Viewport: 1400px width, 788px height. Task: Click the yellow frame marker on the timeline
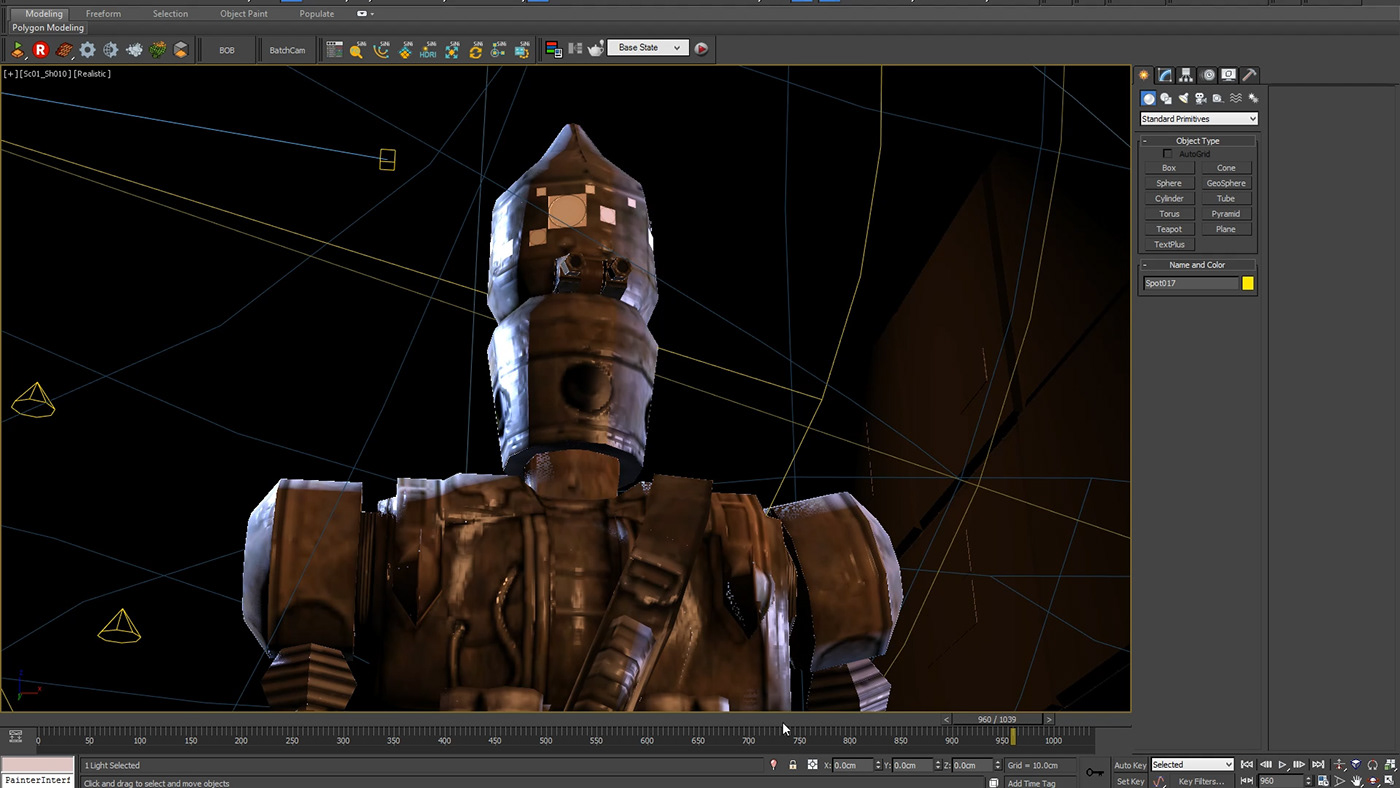pos(1013,737)
